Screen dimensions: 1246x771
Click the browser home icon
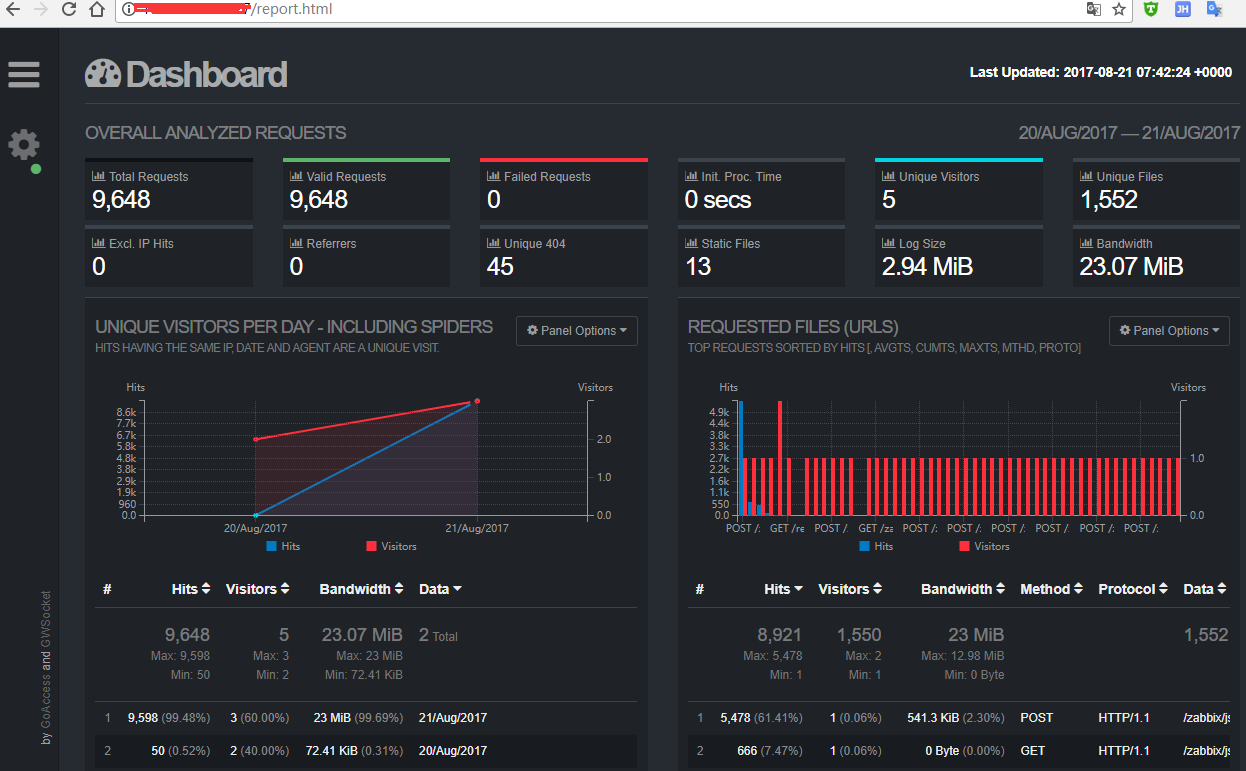click(x=97, y=10)
